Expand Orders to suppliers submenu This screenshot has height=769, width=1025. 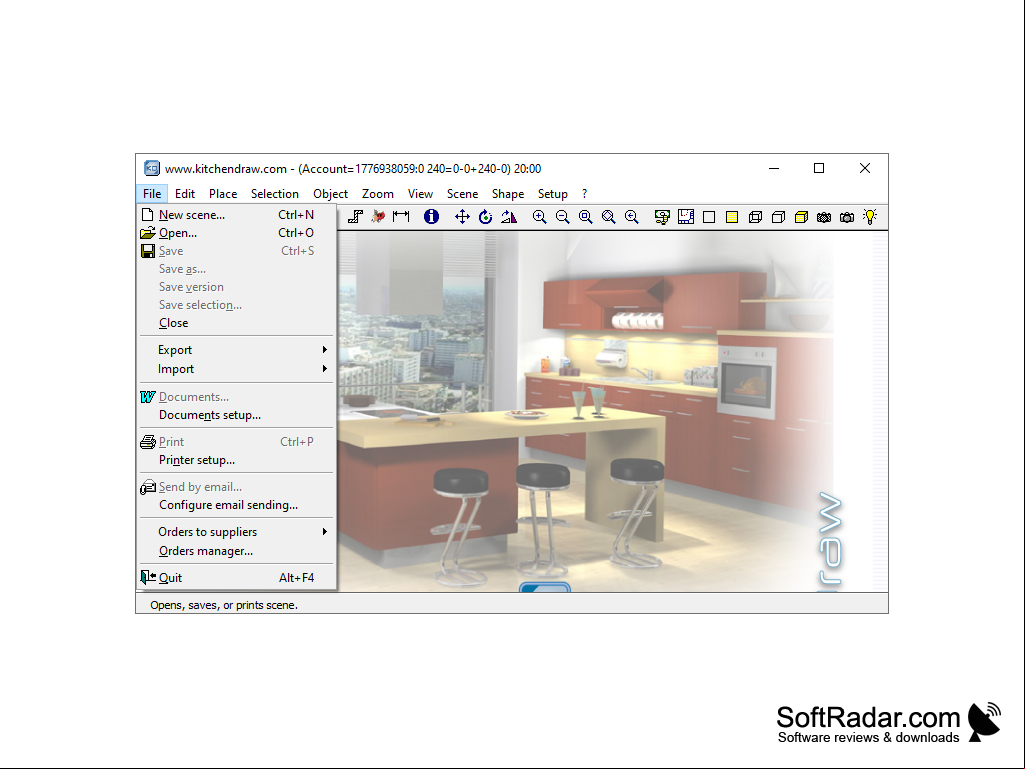click(237, 532)
